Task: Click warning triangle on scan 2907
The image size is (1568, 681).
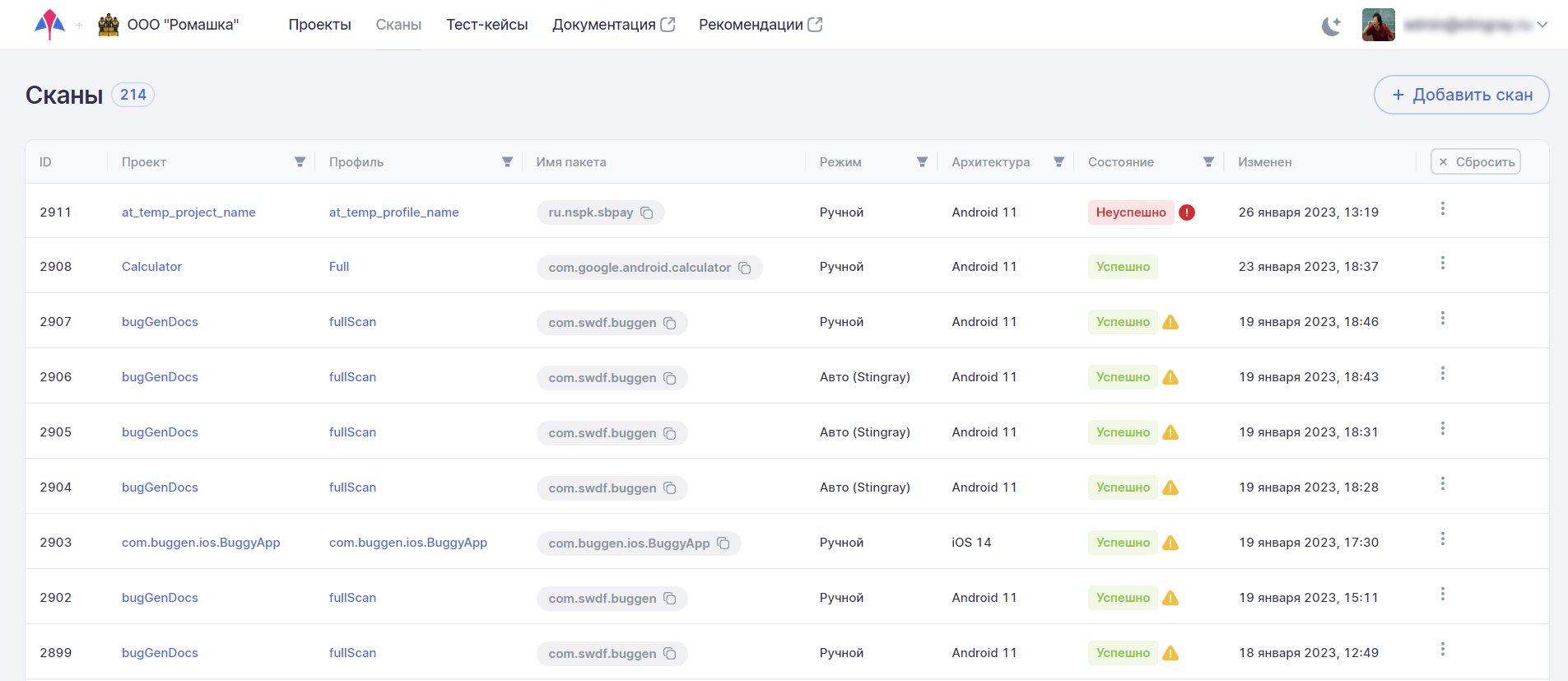Action: pyautogui.click(x=1170, y=322)
